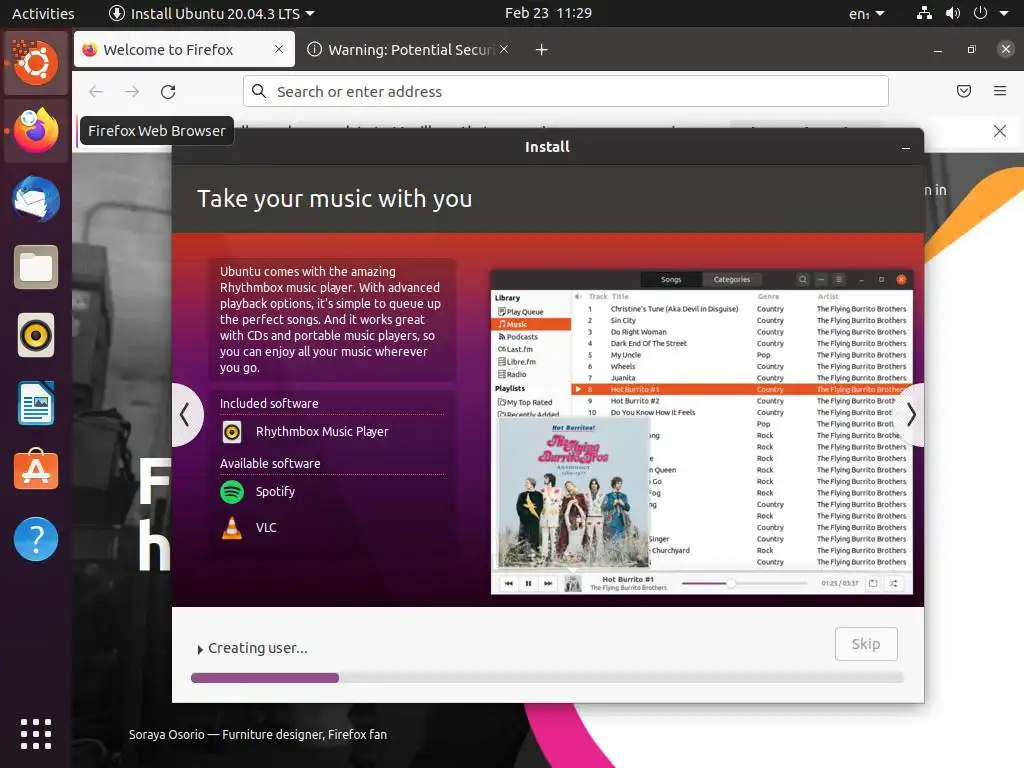The width and height of the screenshot is (1024, 768).
Task: Click the Firefox reload button
Action: tap(168, 91)
